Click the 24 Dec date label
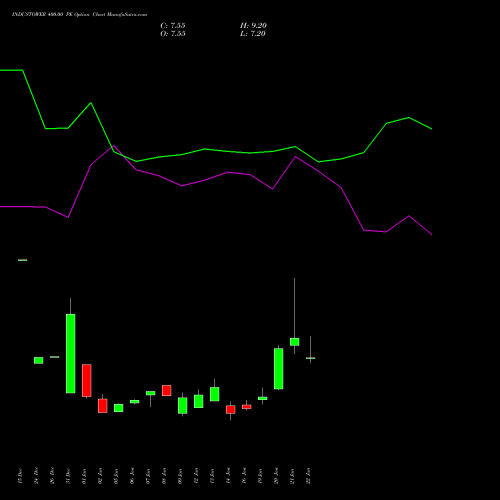Image resolution: width=500 pixels, height=500 pixels. [x=36, y=476]
